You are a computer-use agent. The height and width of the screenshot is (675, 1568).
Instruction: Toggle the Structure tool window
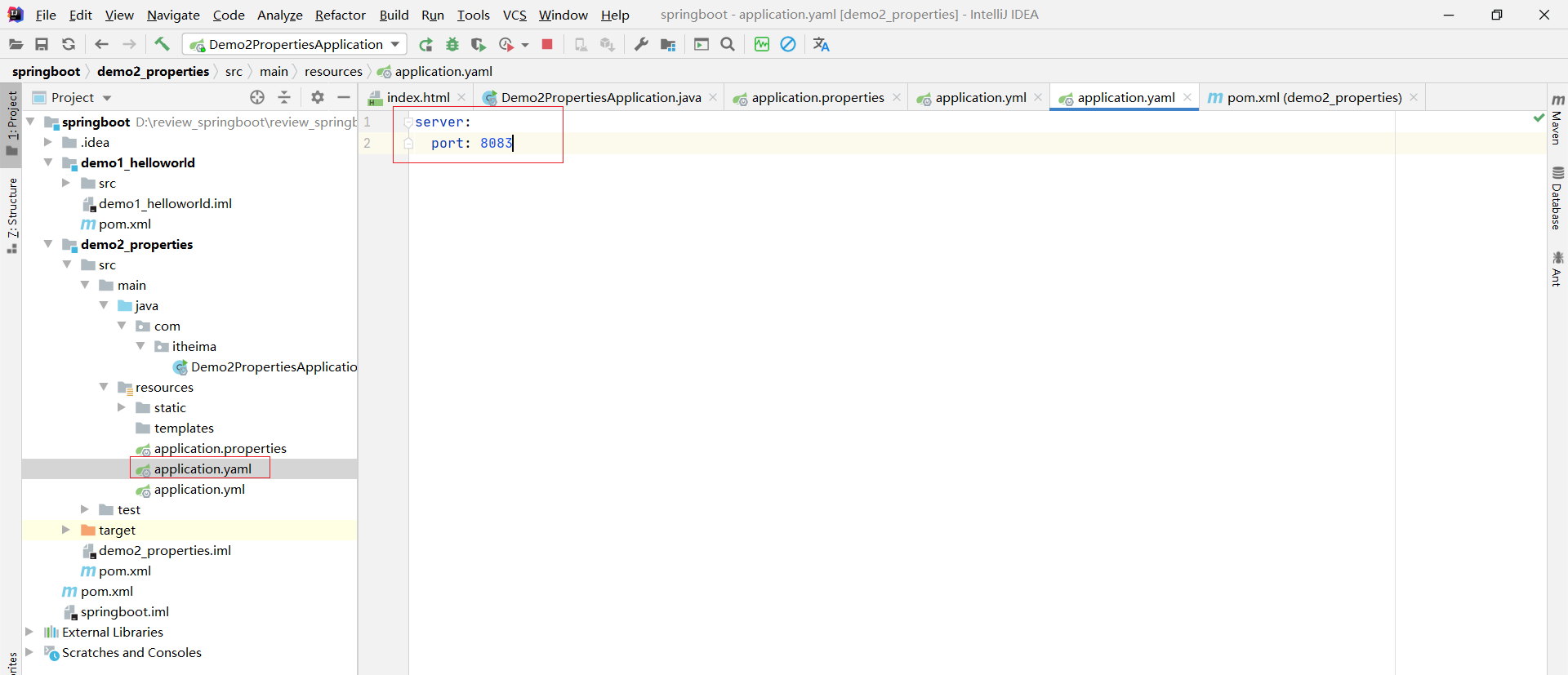tap(12, 214)
